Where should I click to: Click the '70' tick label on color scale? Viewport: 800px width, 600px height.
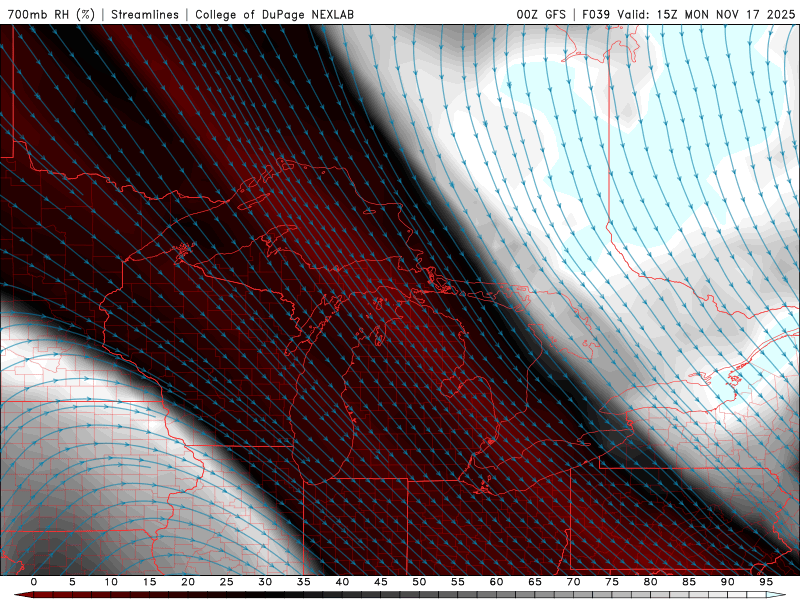pyautogui.click(x=573, y=582)
